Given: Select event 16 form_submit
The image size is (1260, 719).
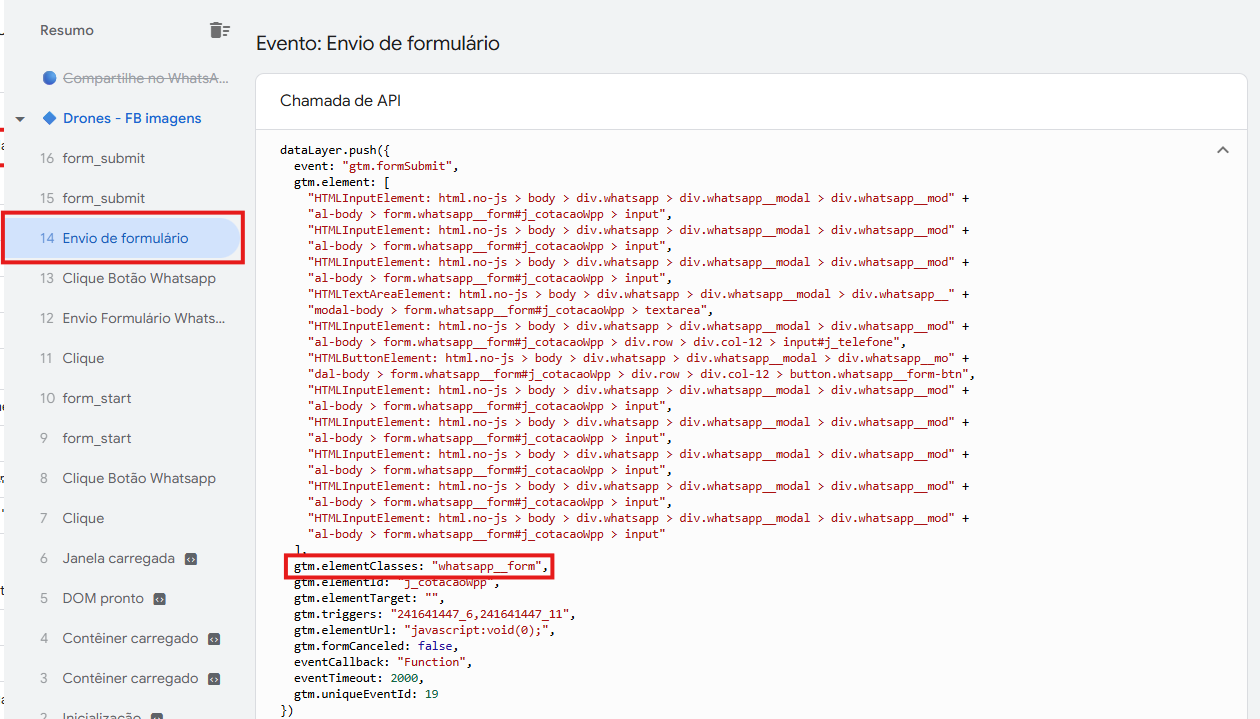Looking at the screenshot, I should coord(103,158).
